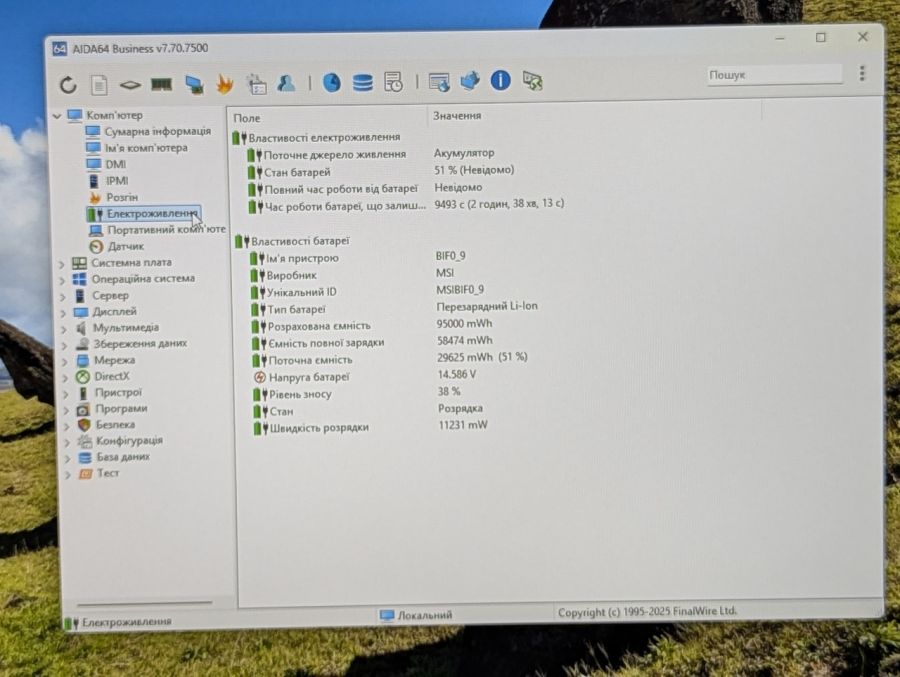This screenshot has width=900, height=677.
Task: Click the user account toolbar icon
Action: point(286,83)
